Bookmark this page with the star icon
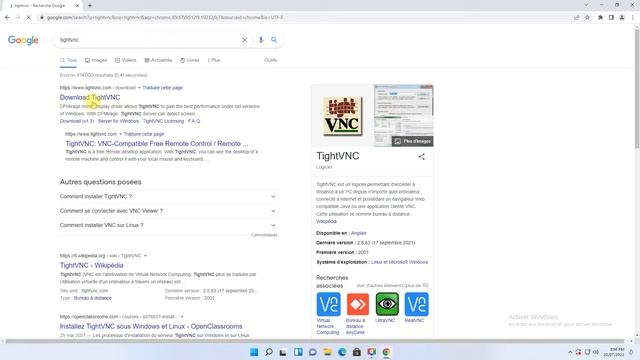This screenshot has height=360, width=640. 587,18
